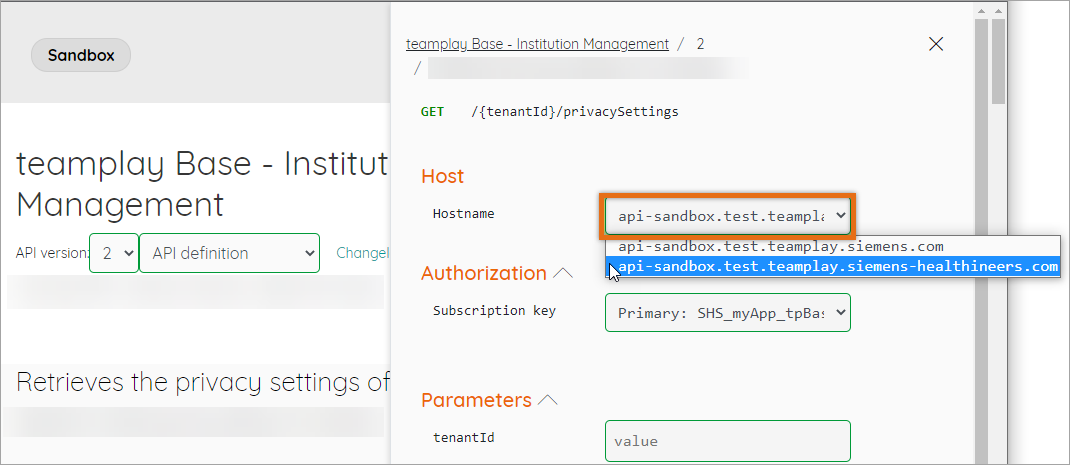
Task: Close the API operation panel
Action: (x=936, y=44)
